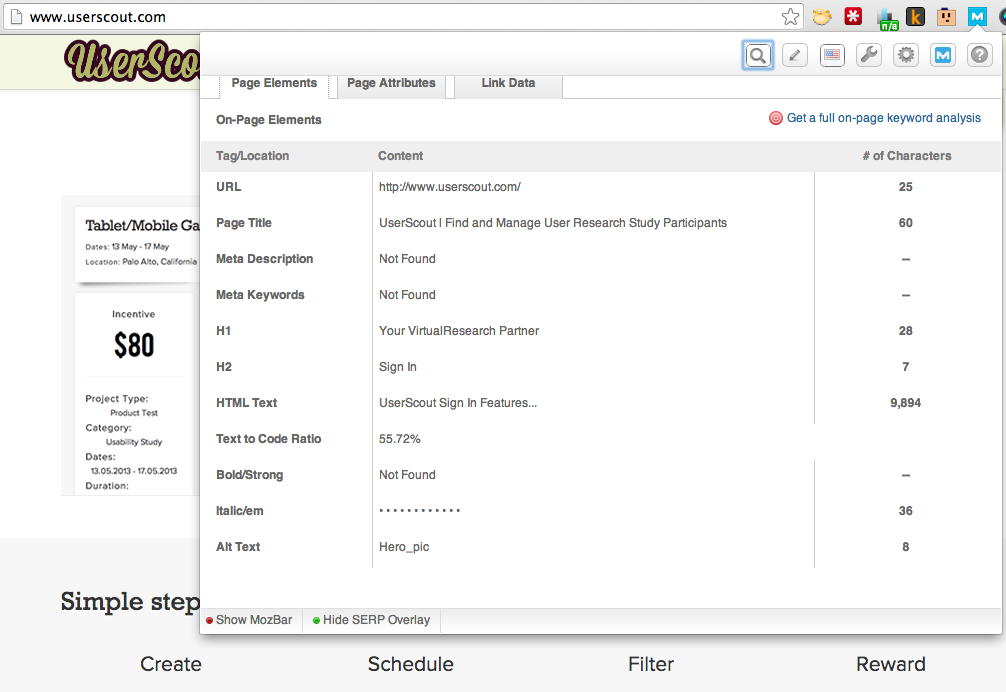
Task: Click the page document icon in address bar
Action: [16, 17]
